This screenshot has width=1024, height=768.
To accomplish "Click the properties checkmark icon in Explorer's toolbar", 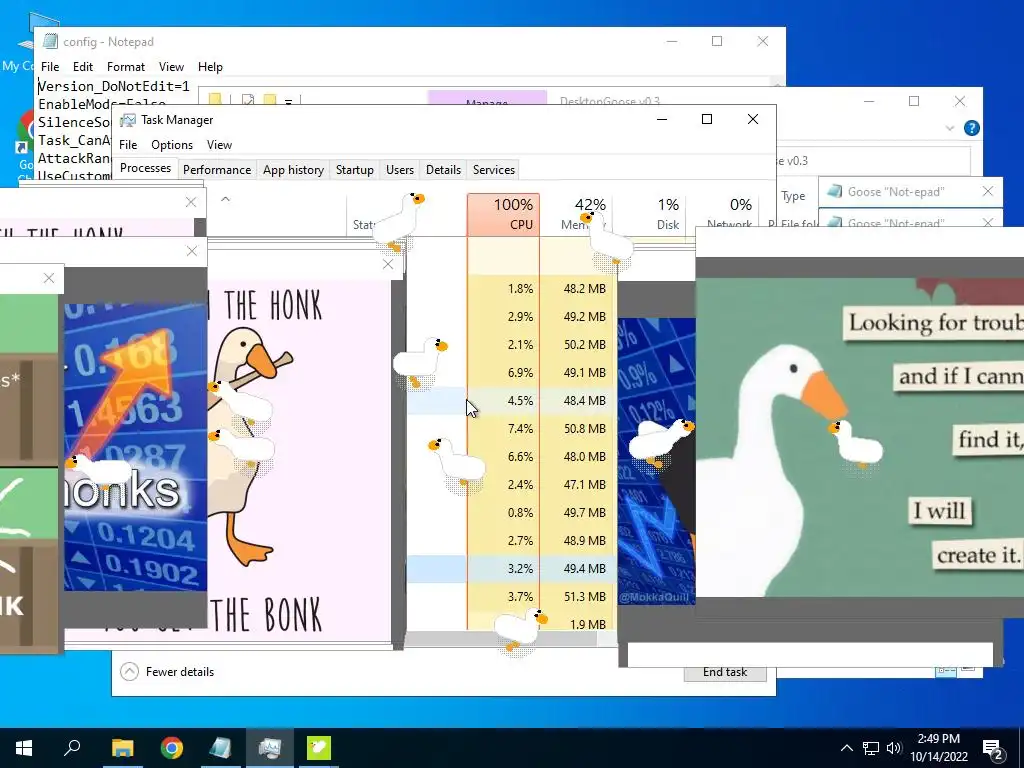I will [248, 99].
